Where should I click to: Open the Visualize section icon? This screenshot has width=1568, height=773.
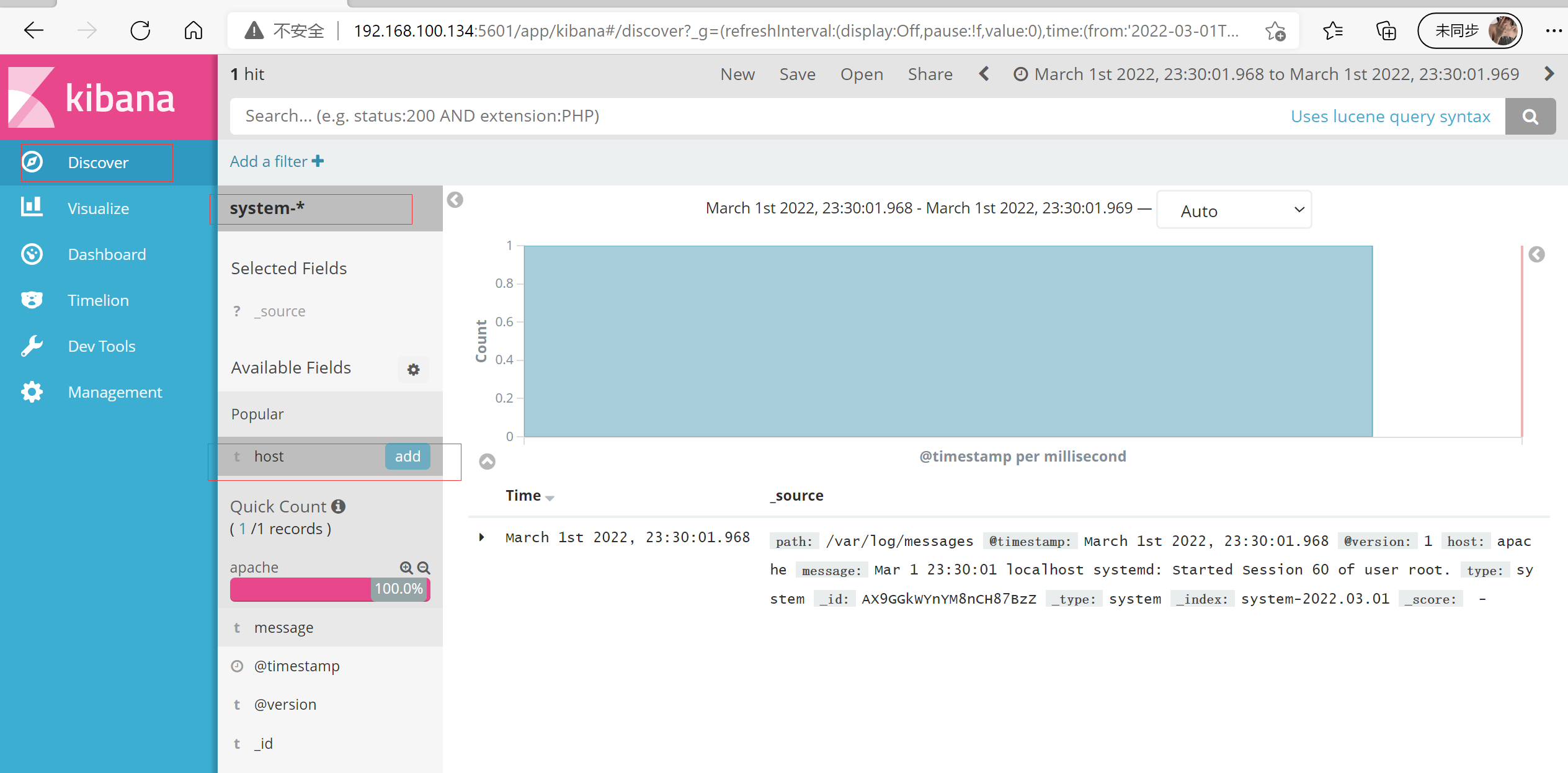pyautogui.click(x=32, y=208)
